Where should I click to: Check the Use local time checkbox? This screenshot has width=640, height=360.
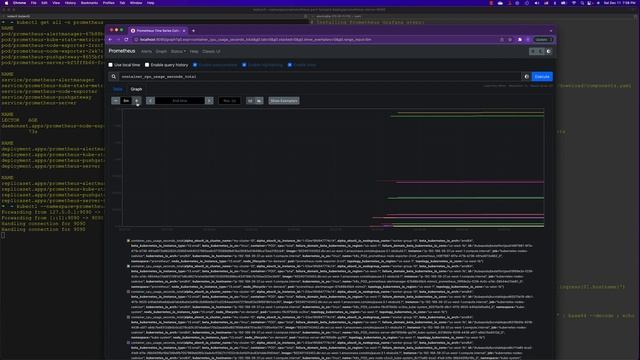(111, 65)
